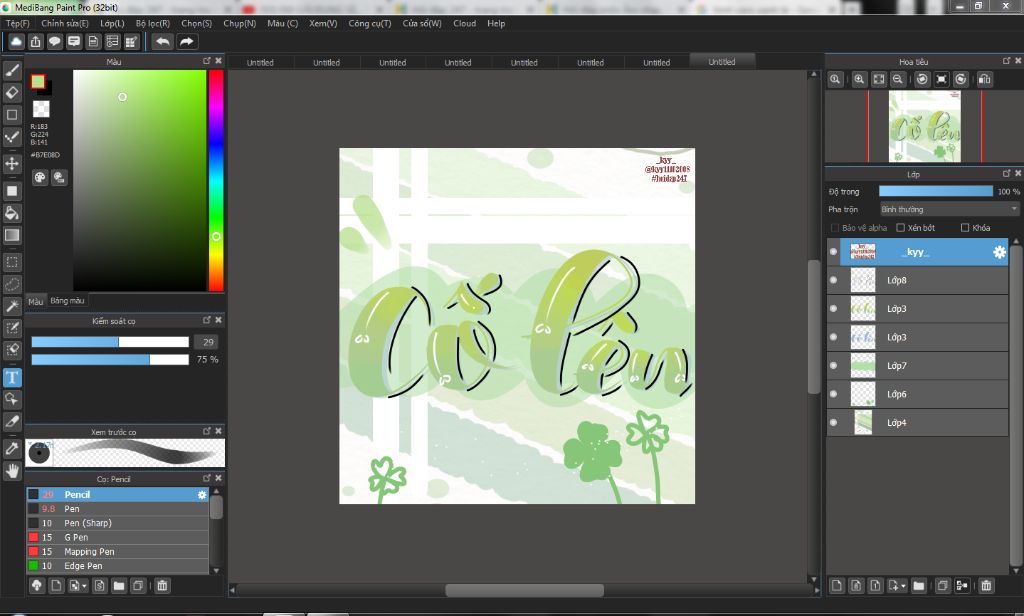Image resolution: width=1024 pixels, height=616 pixels.
Task: Select the Gradient tool
Action: click(x=12, y=235)
